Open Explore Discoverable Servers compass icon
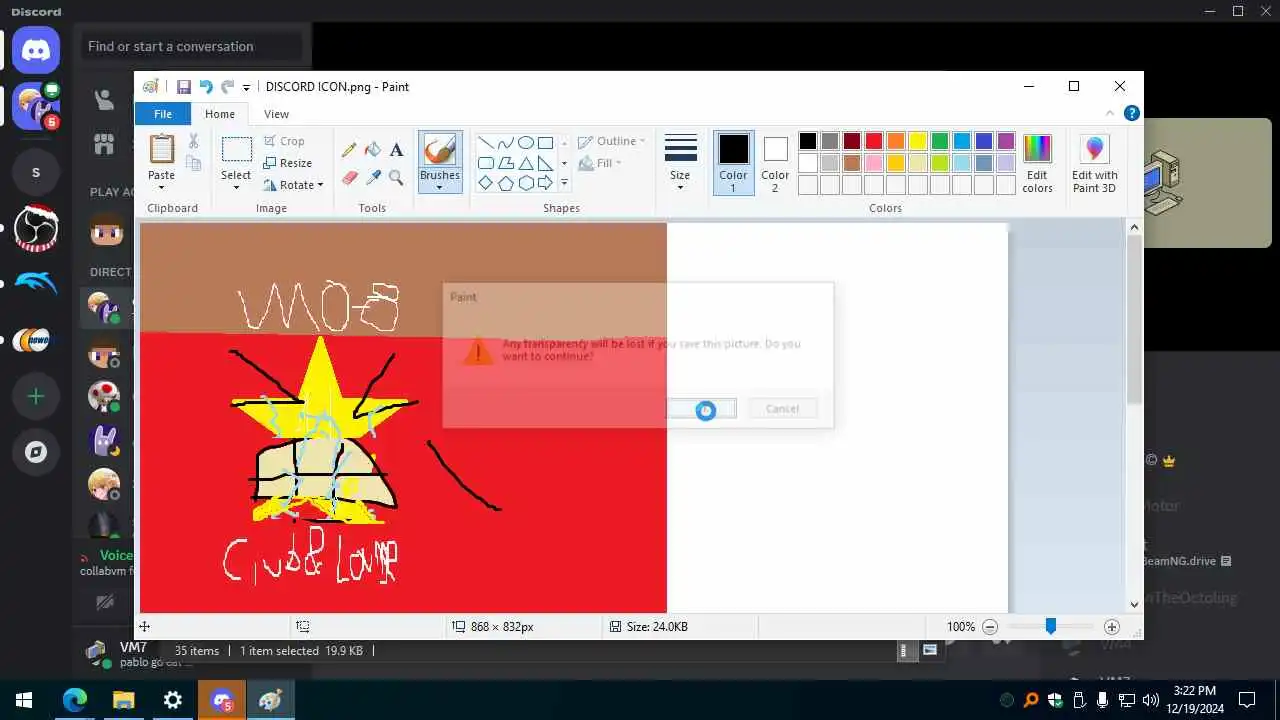Viewport: 1280px width, 720px height. tap(36, 452)
